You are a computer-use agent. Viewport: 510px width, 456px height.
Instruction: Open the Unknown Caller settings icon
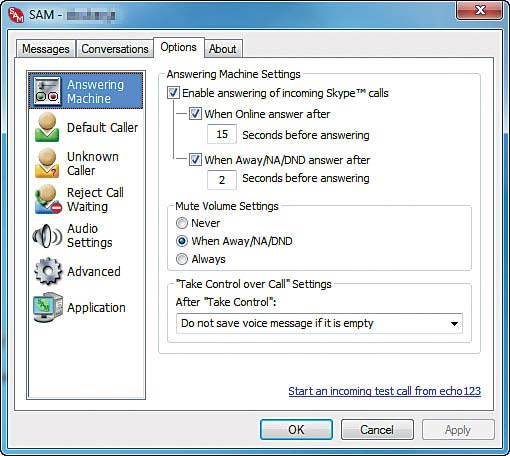(47, 163)
